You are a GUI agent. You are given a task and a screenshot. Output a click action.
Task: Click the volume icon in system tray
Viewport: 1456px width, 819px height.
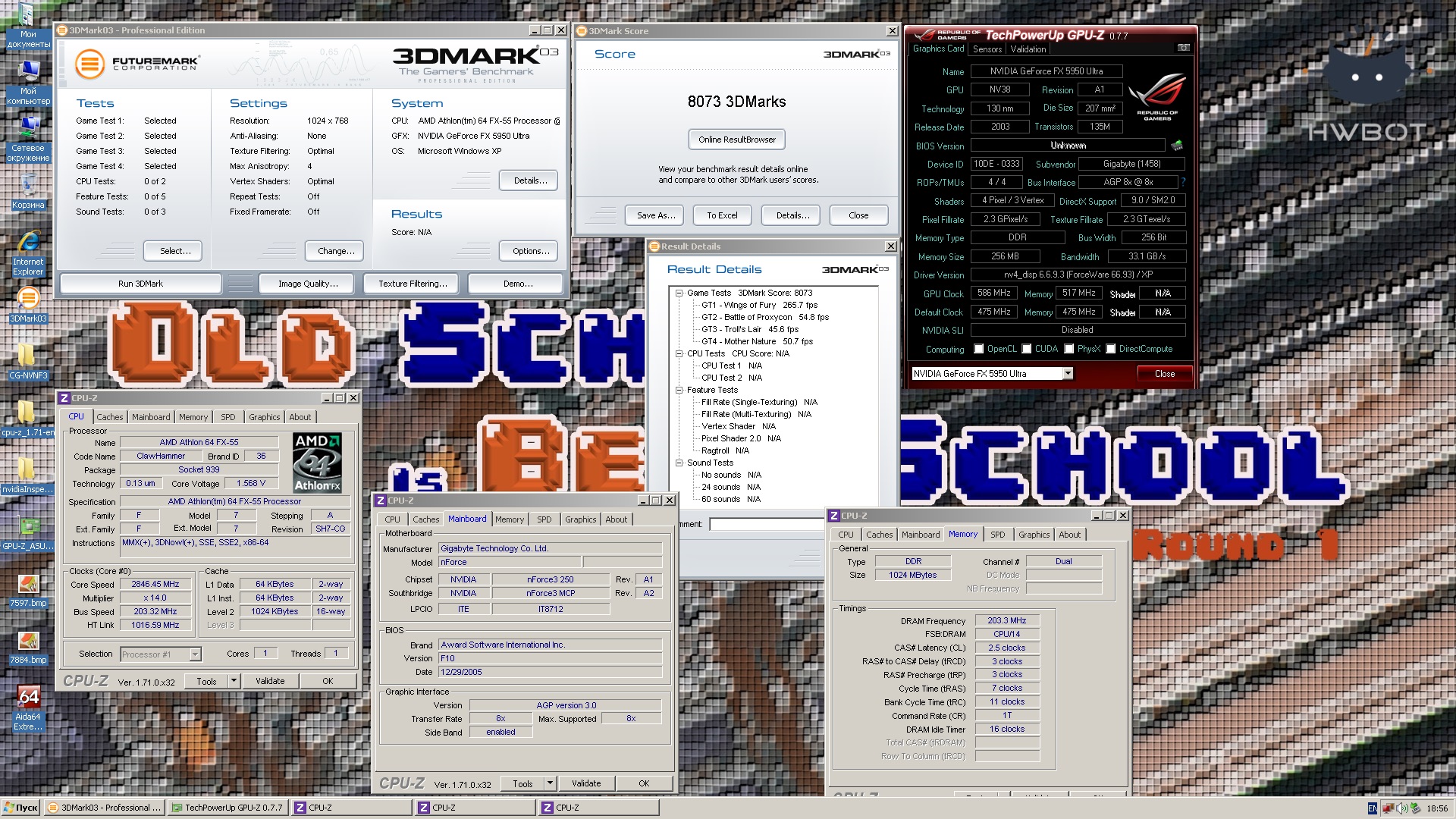pos(1401,808)
